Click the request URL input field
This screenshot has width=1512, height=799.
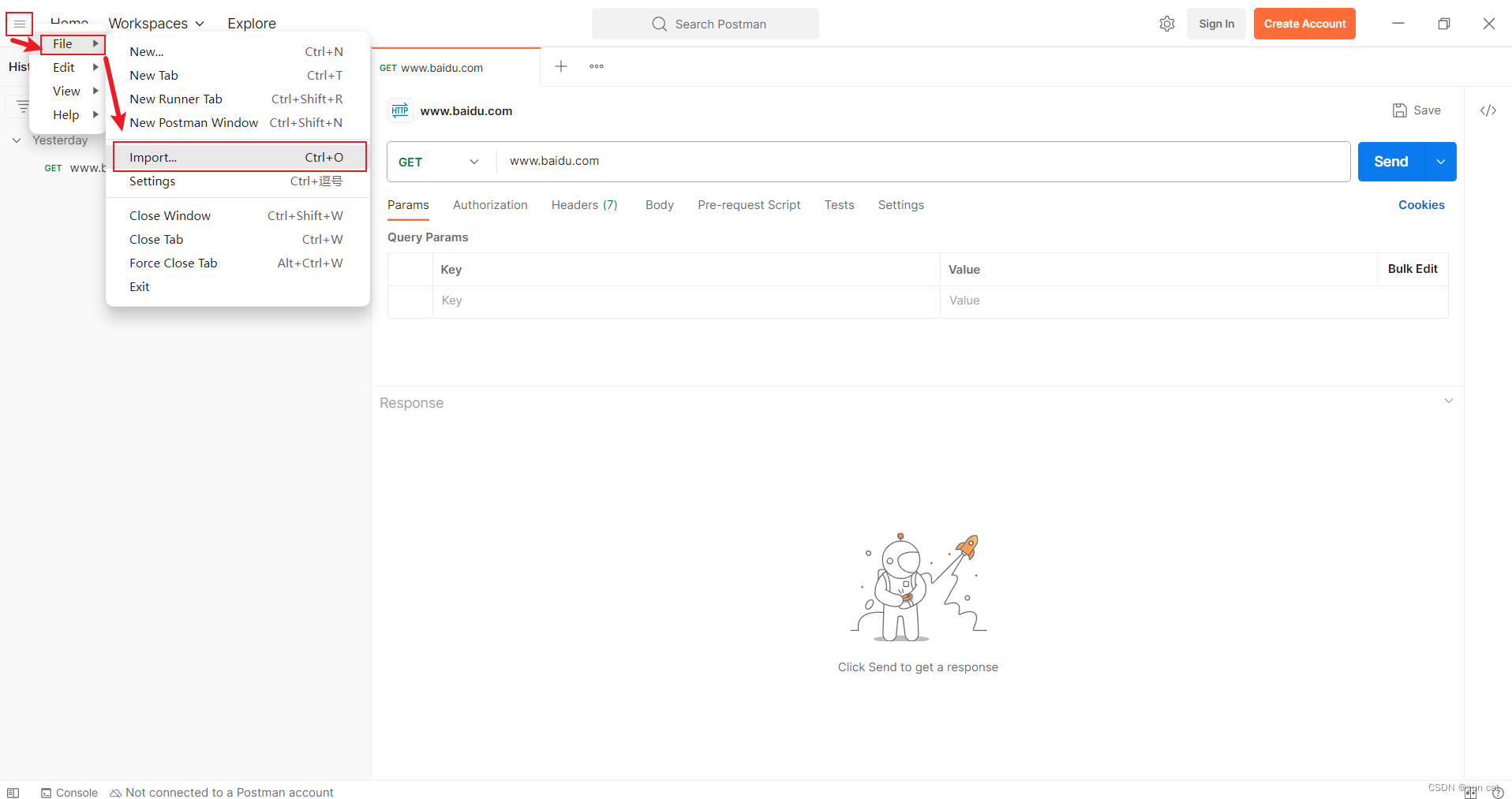pyautogui.click(x=923, y=162)
